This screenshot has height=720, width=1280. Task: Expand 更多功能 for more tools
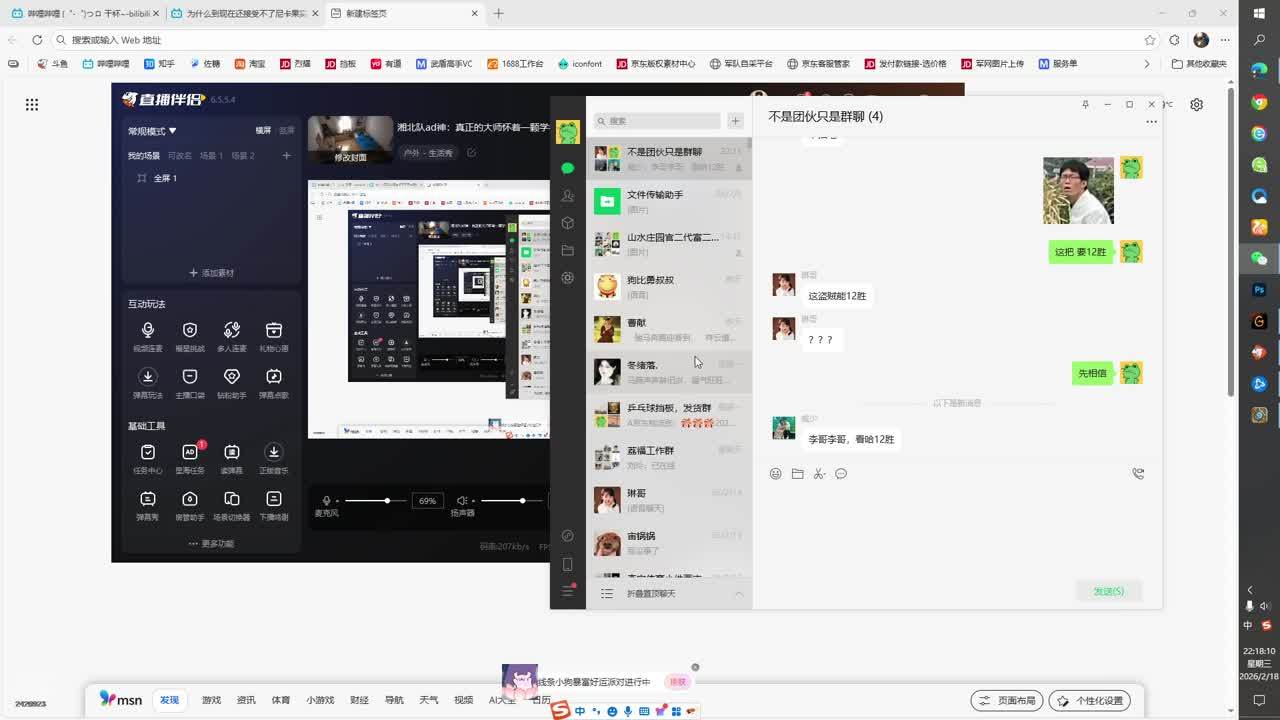211,544
